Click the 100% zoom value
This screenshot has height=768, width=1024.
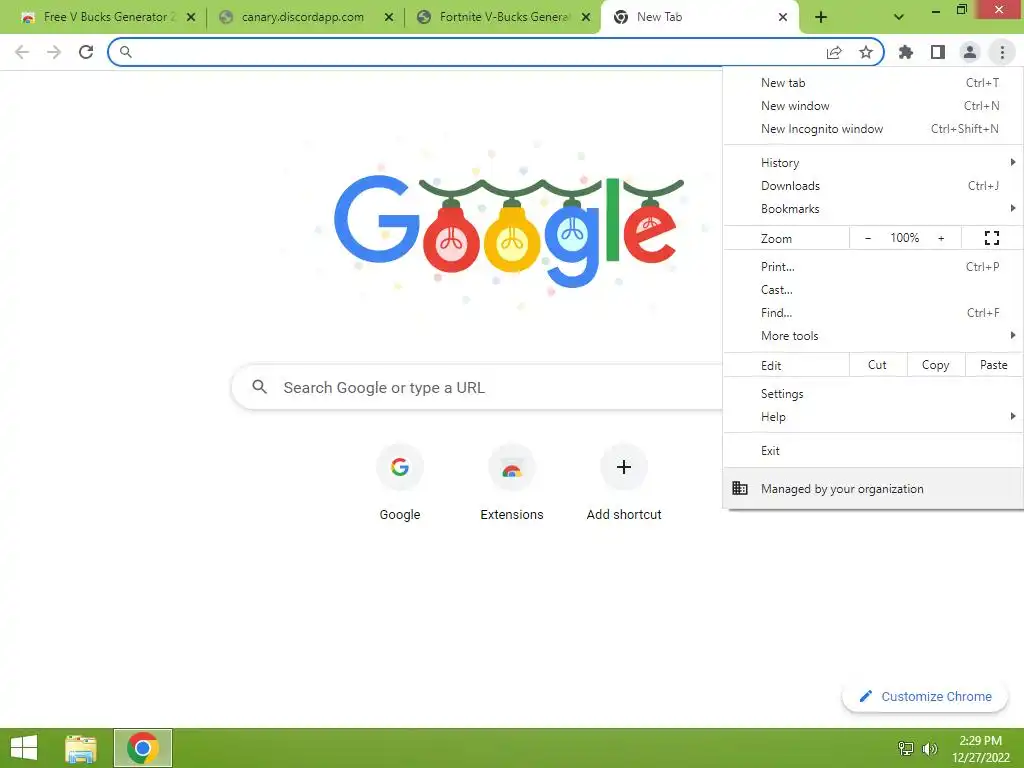click(x=904, y=238)
